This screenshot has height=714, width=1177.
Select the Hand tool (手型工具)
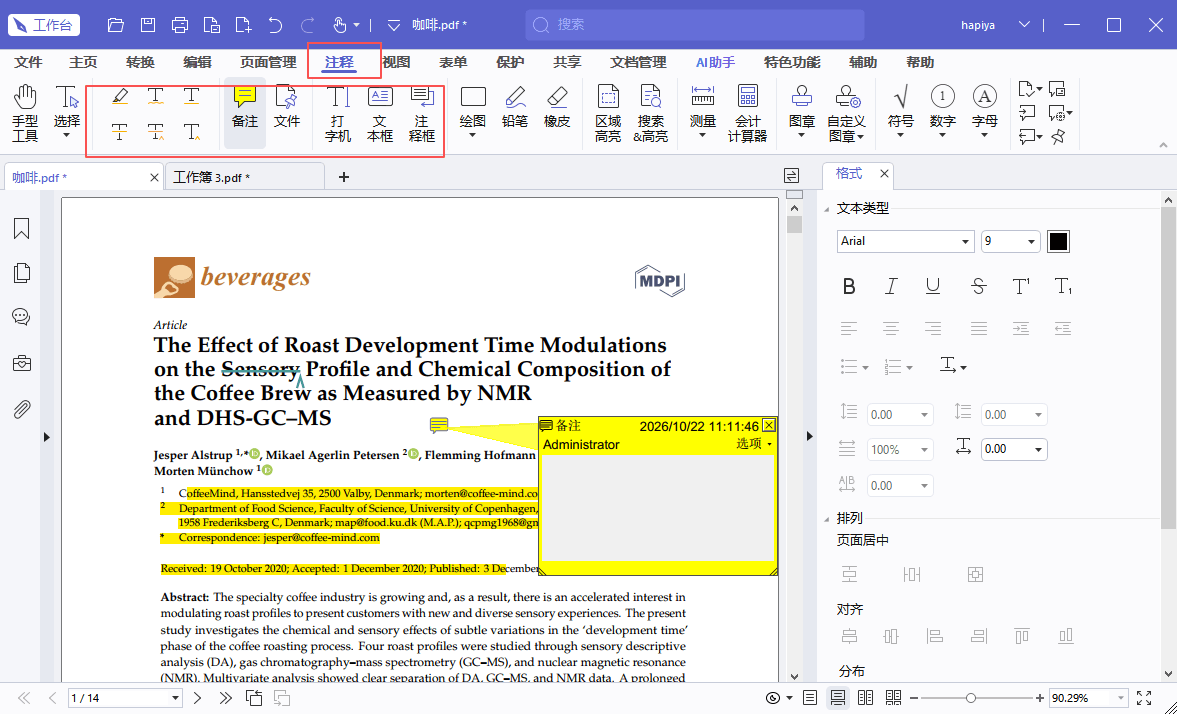(25, 113)
